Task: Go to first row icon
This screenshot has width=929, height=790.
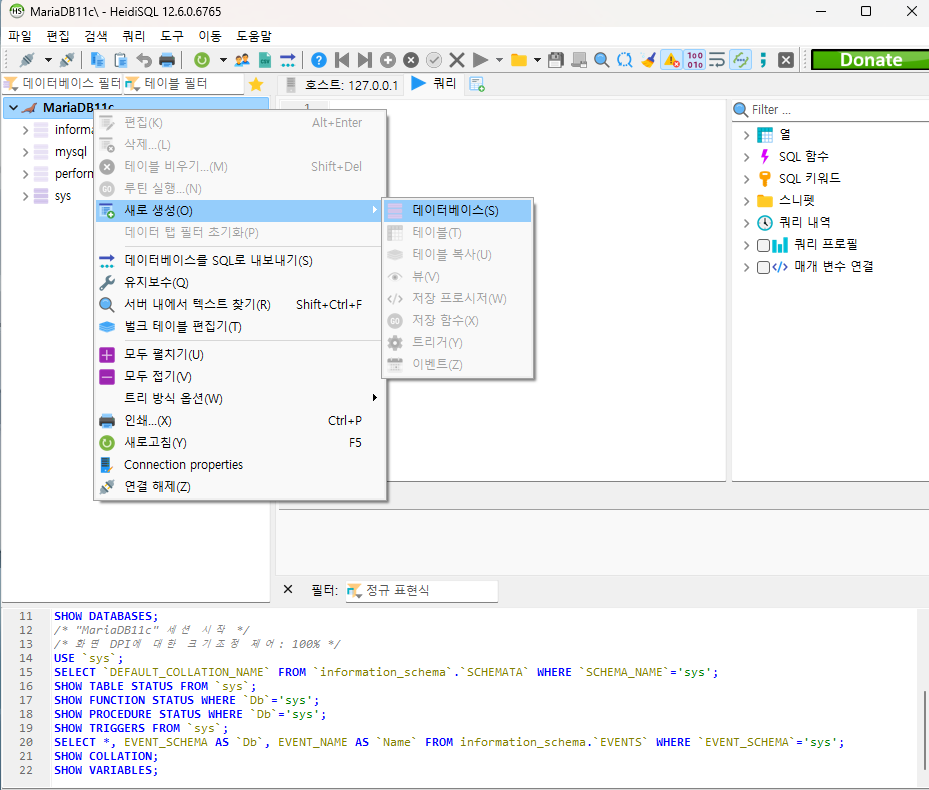Action: click(342, 60)
